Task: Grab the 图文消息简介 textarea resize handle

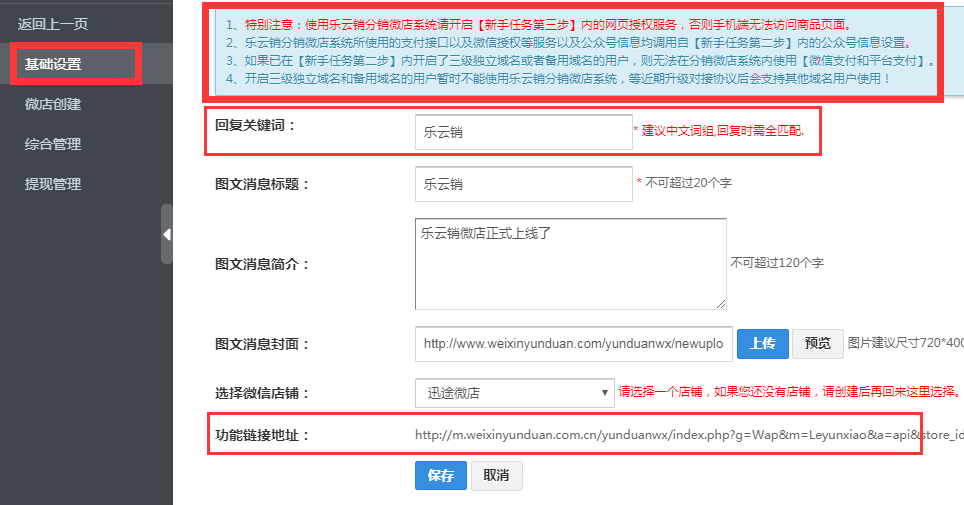Action: point(721,304)
